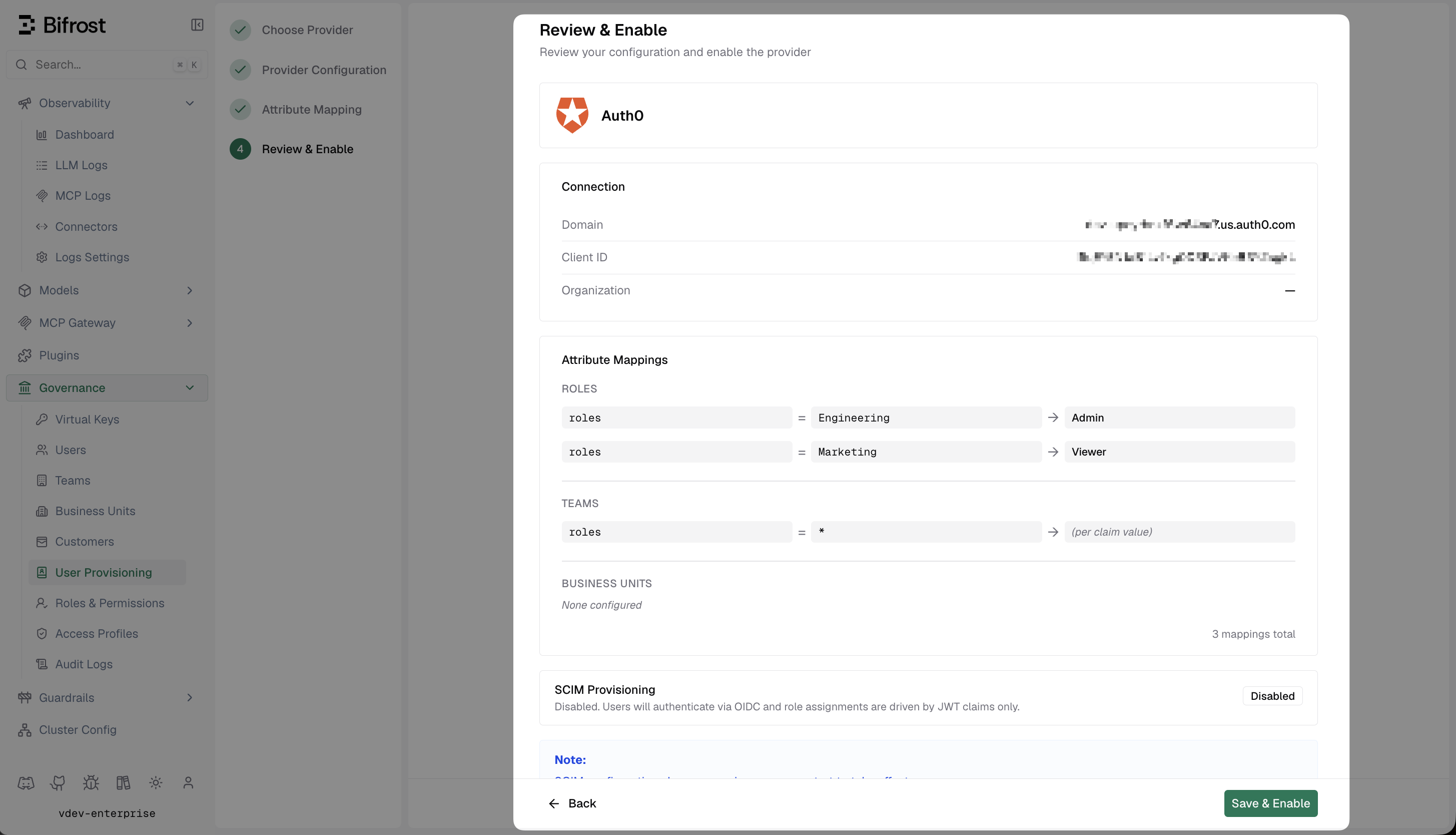Click the MCP Logs icon

click(42, 196)
